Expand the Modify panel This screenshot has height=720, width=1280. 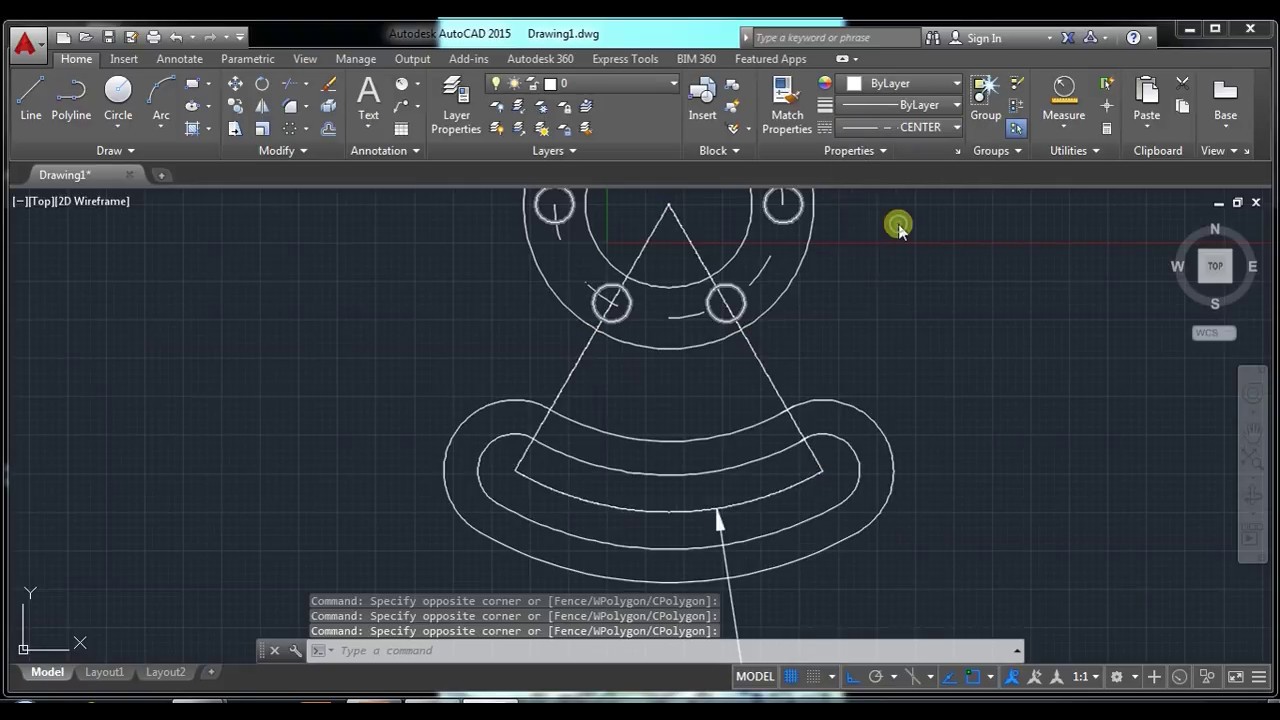point(283,151)
